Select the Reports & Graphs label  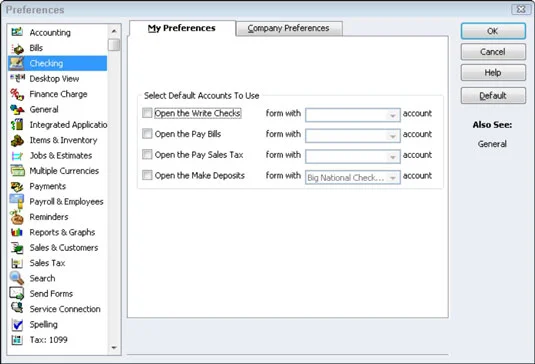62,232
